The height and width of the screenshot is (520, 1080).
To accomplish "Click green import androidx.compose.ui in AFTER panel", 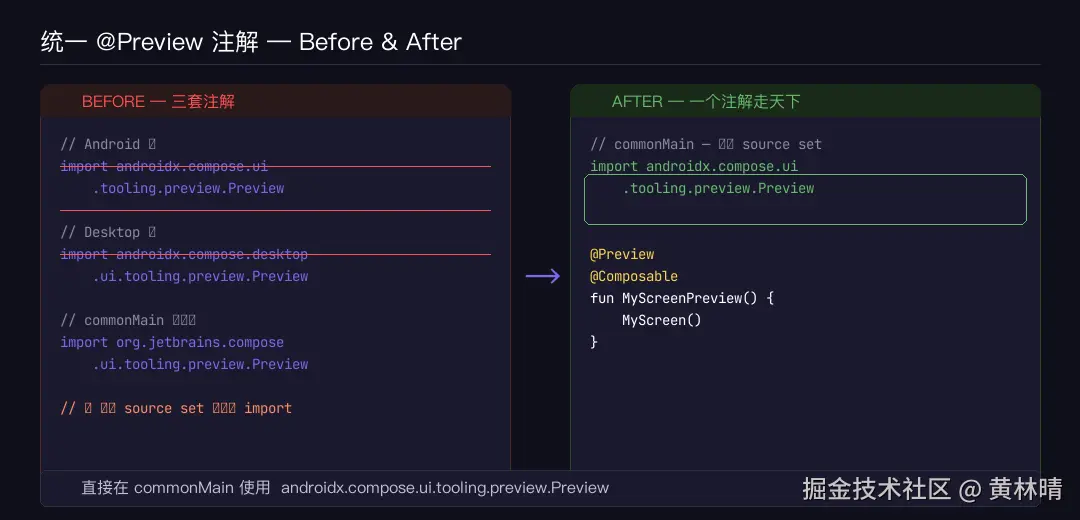I will 694,166.
